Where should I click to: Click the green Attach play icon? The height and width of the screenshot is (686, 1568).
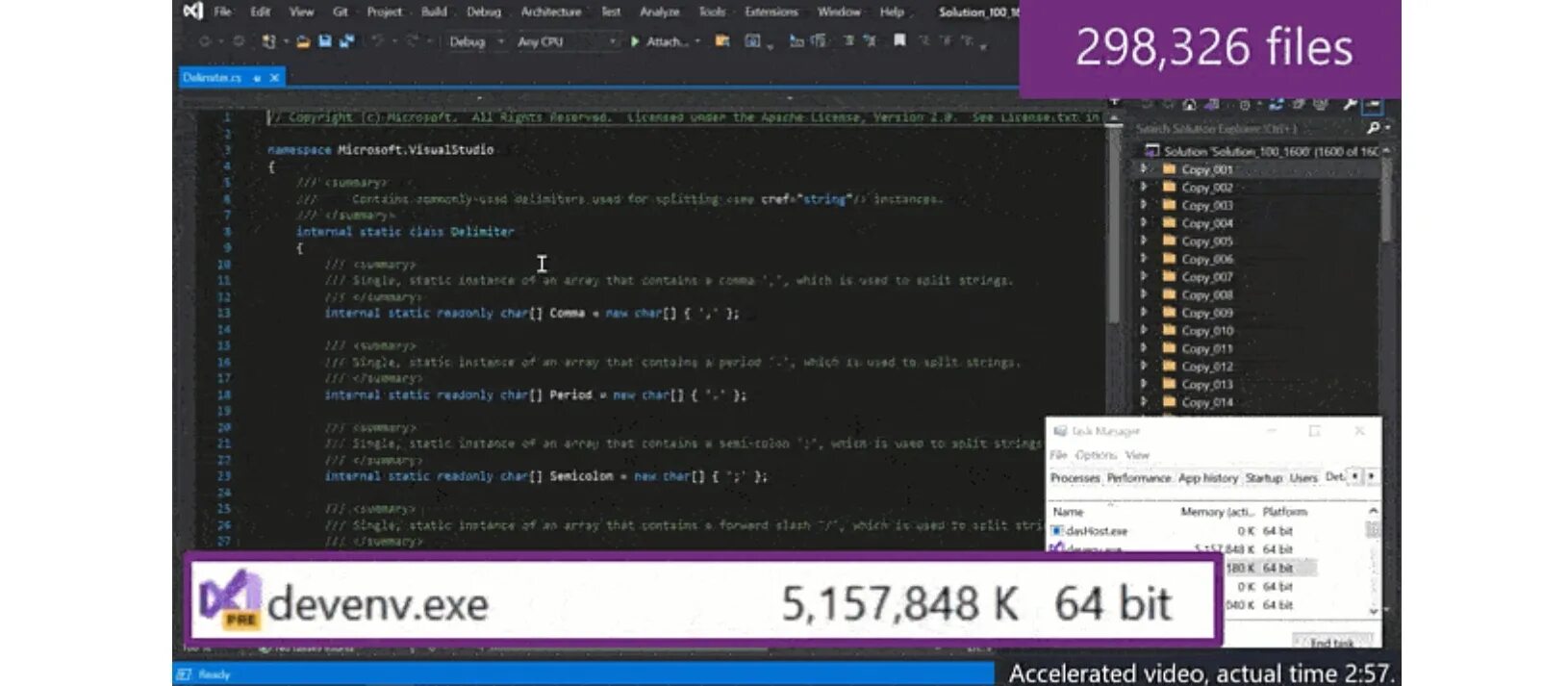[635, 41]
